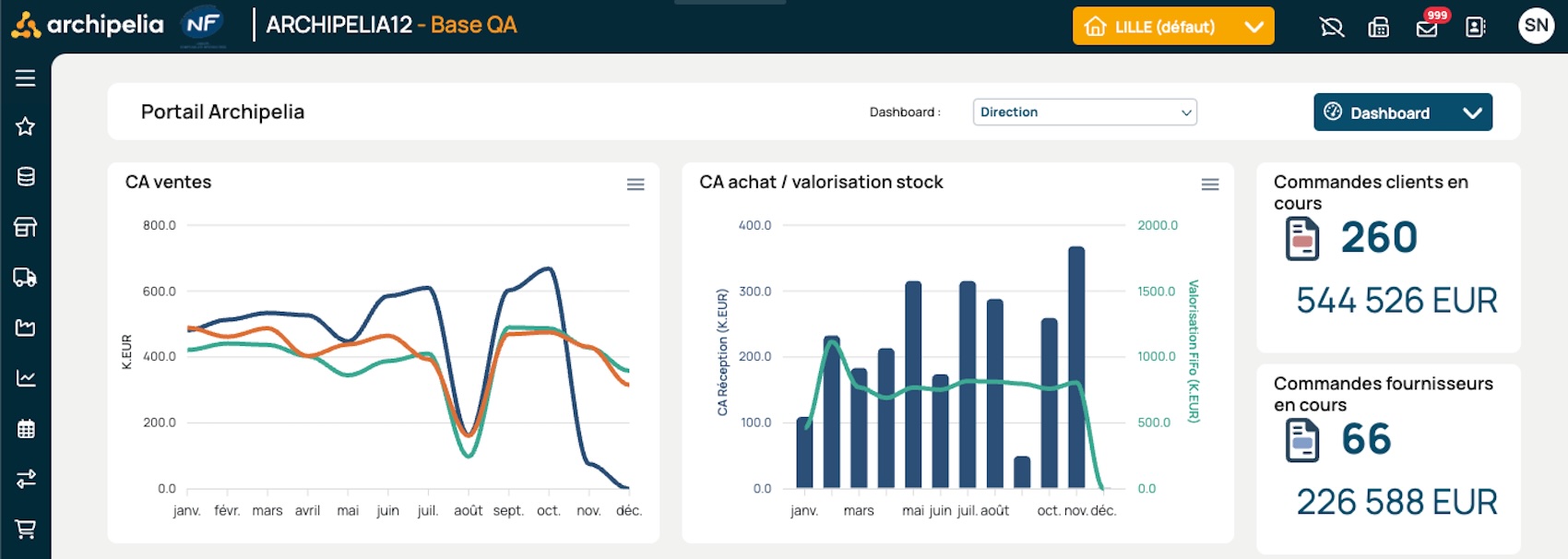Open the Direction dashboard select box

pos(1084,113)
